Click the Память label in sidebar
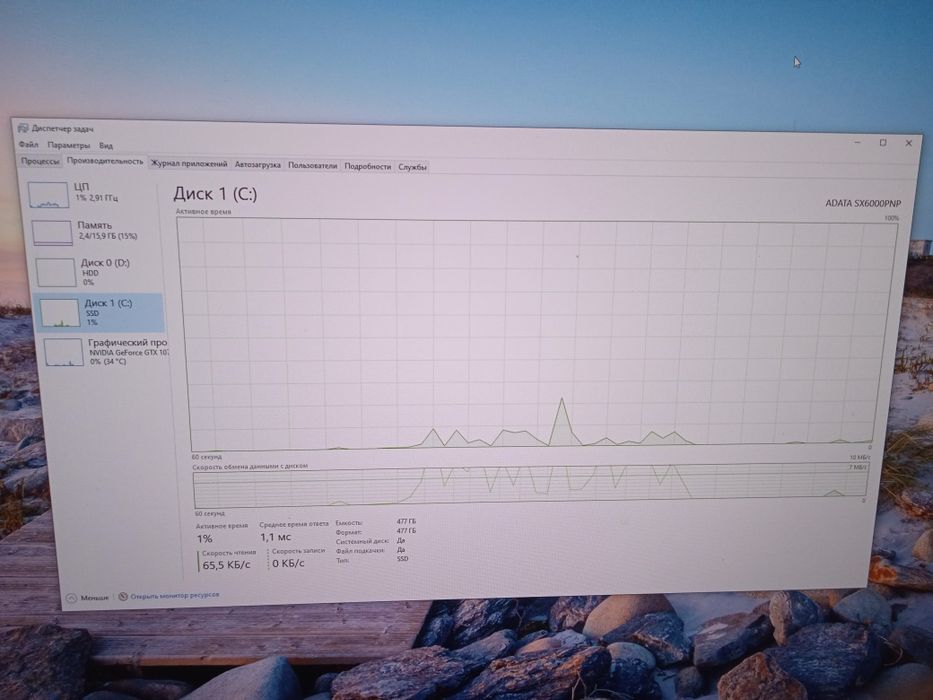The height and width of the screenshot is (700, 933). click(95, 225)
